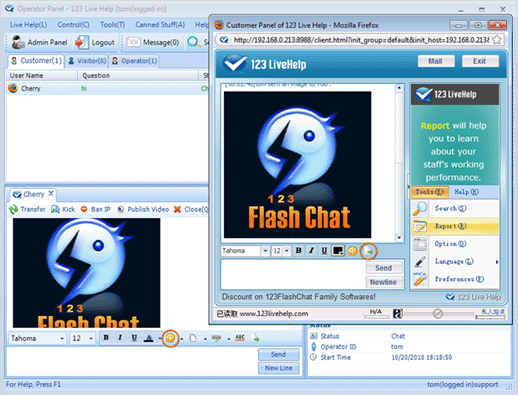Viewport: 518px width, 395px height.
Task: Click the Mail button in Customer Panel
Action: click(436, 61)
